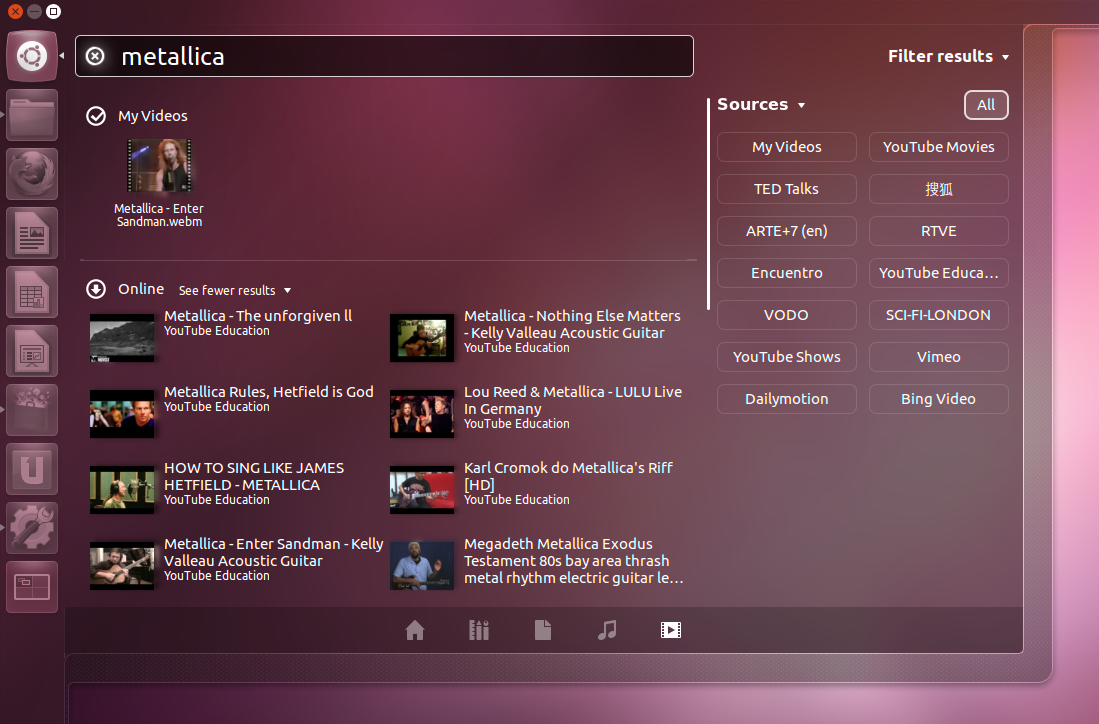
Task: Launch LibreOffice Writer from the launcher
Action: [x=32, y=233]
